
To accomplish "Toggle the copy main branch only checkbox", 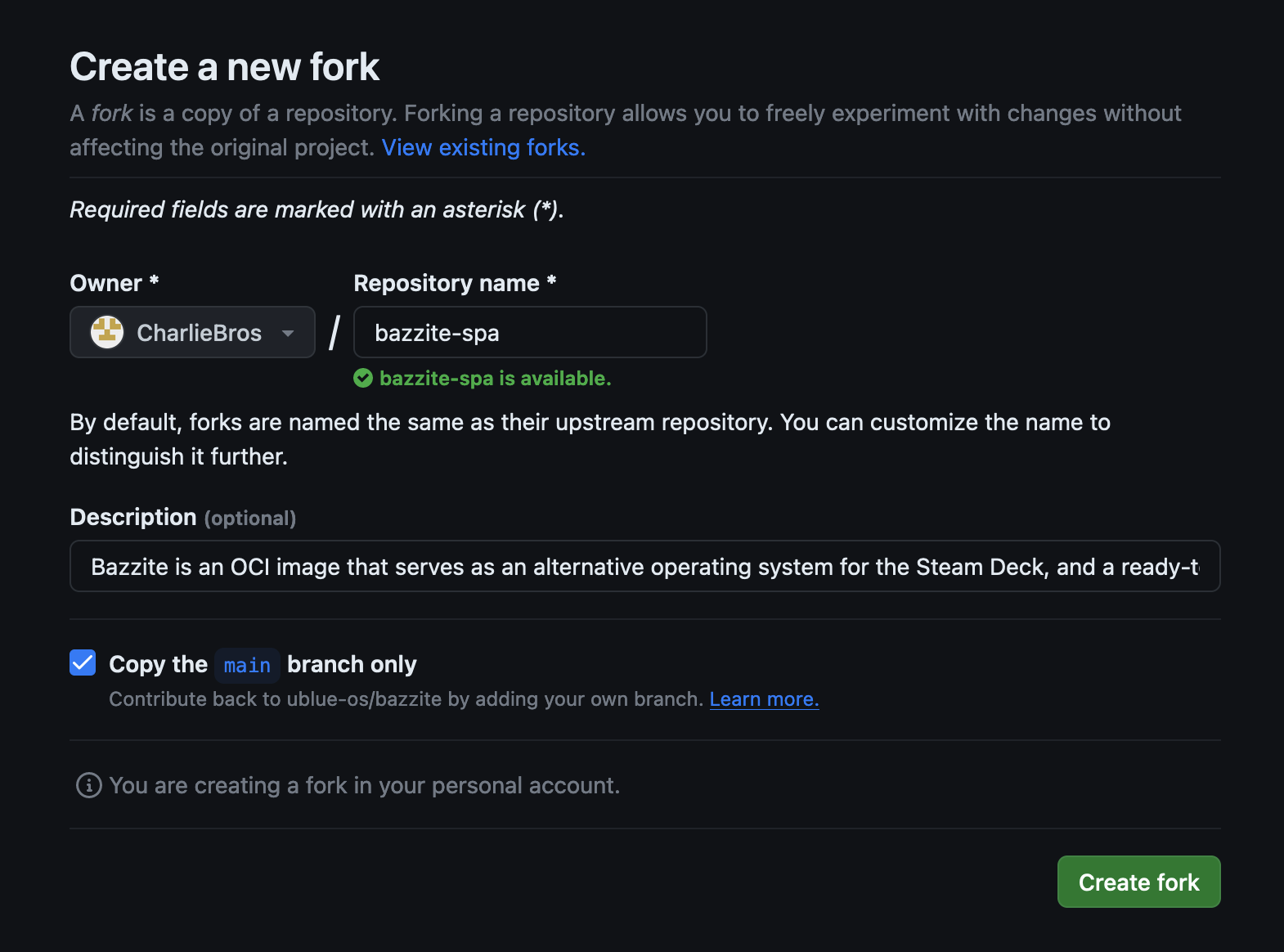I will pos(83,662).
